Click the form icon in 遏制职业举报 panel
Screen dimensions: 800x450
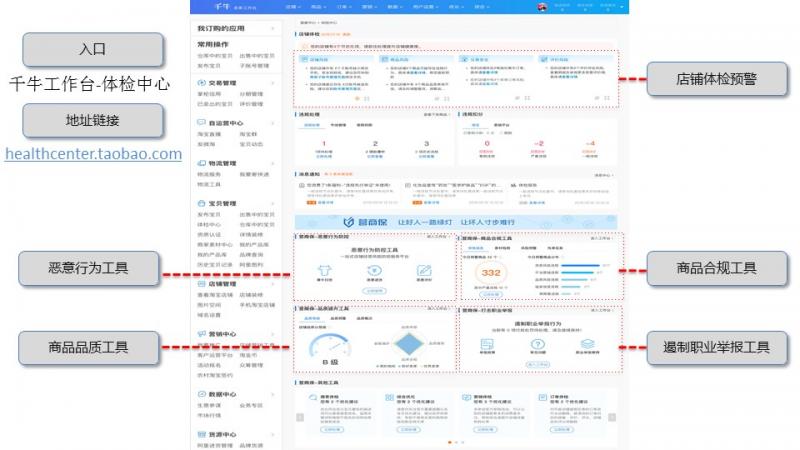pyautogui.click(x=487, y=344)
